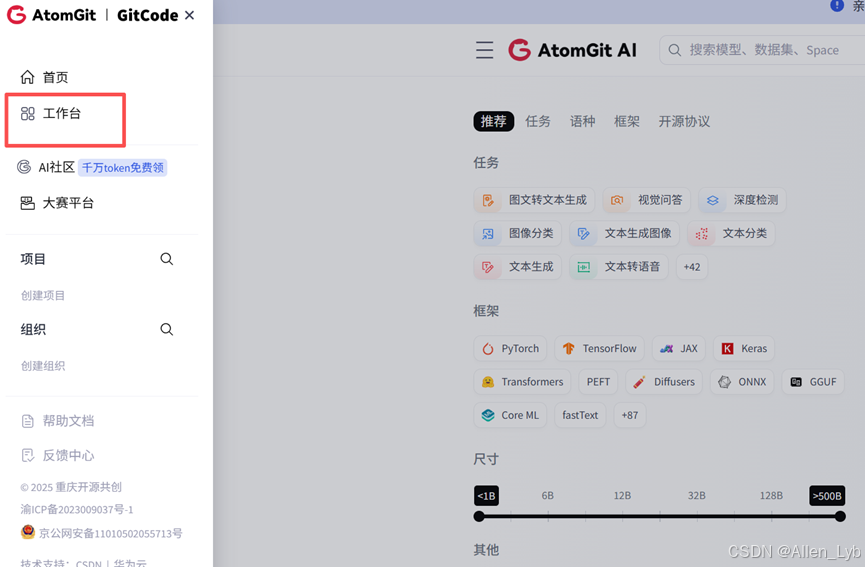This screenshot has height=567, width=865.
Task: Switch to the 框架 tab
Action: pos(627,121)
